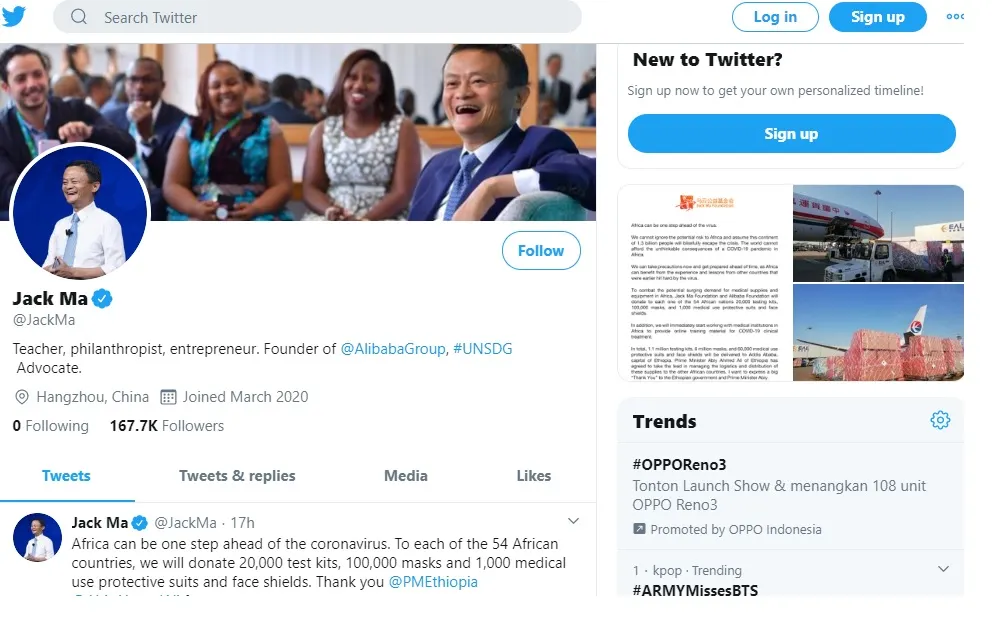Click the promoted arrow icon under OPPO Reno3

[639, 529]
